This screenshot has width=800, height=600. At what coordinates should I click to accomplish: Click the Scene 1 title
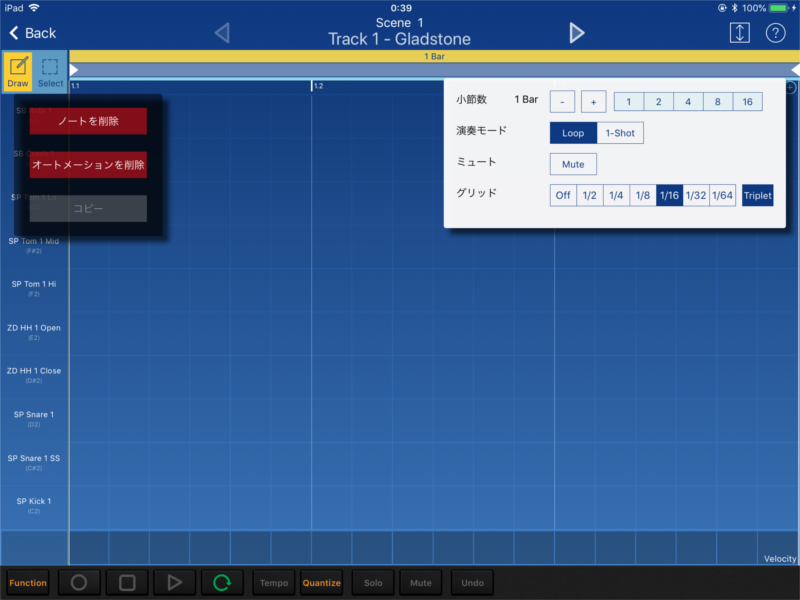pos(399,23)
